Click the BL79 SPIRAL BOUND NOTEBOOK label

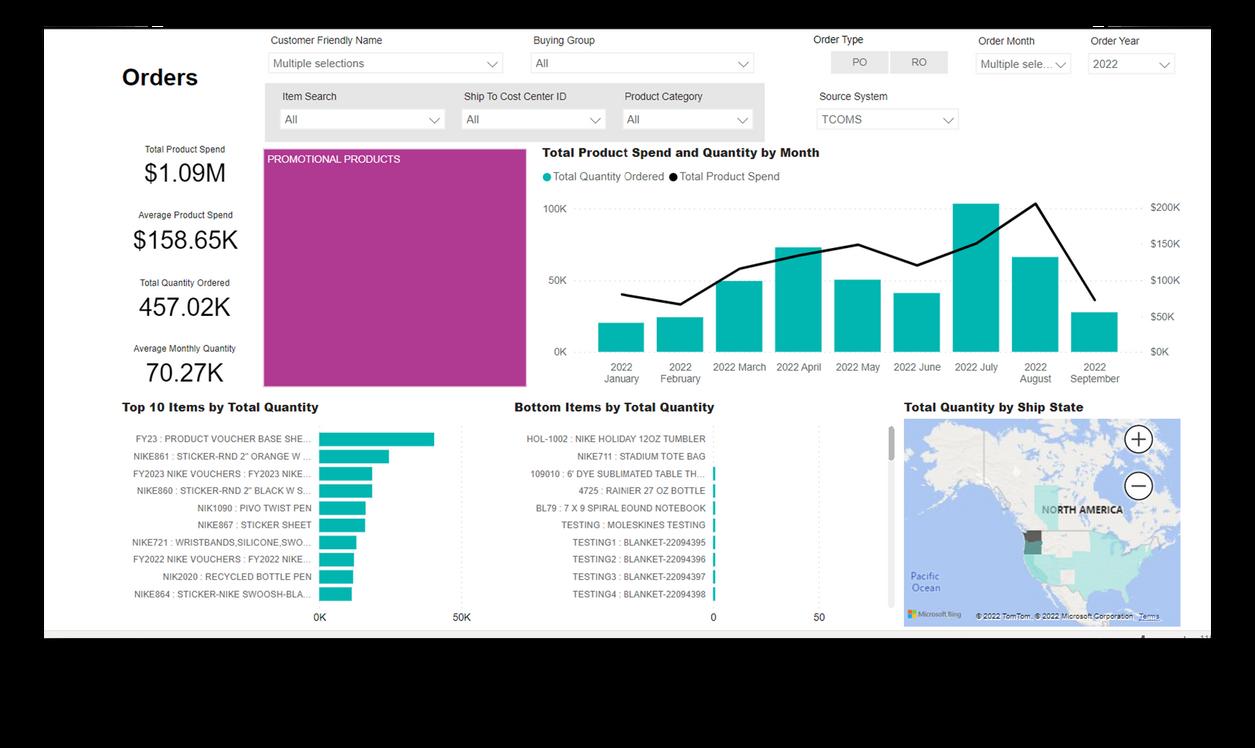620,508
